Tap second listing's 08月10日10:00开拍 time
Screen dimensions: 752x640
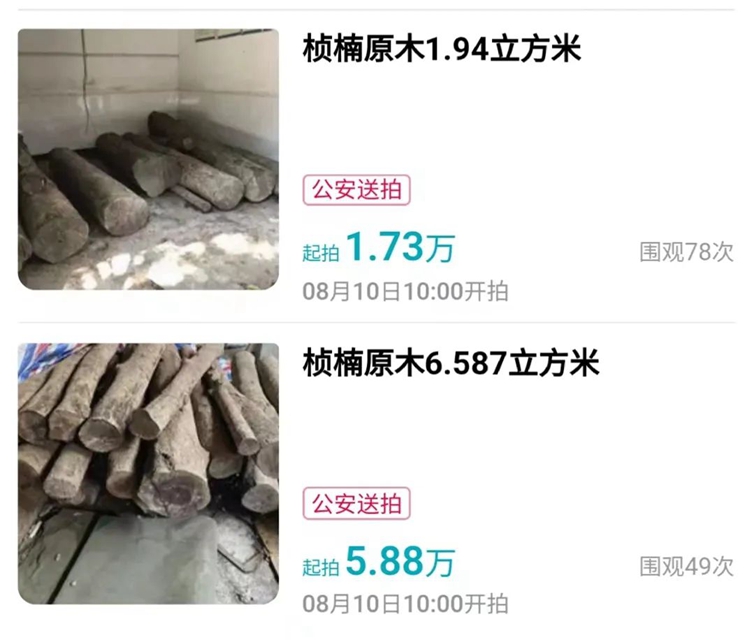click(405, 604)
